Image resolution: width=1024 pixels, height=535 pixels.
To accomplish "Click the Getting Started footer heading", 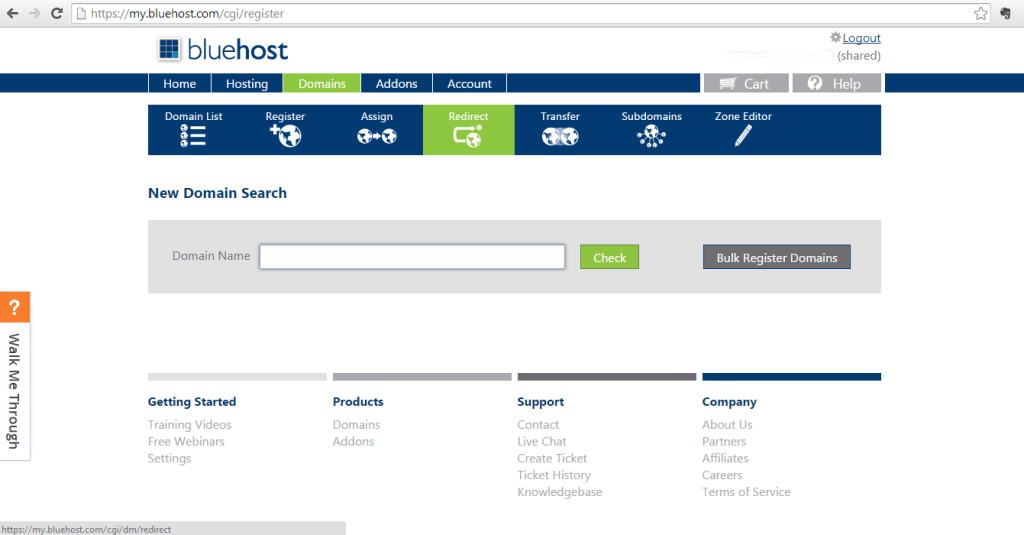I will click(192, 402).
